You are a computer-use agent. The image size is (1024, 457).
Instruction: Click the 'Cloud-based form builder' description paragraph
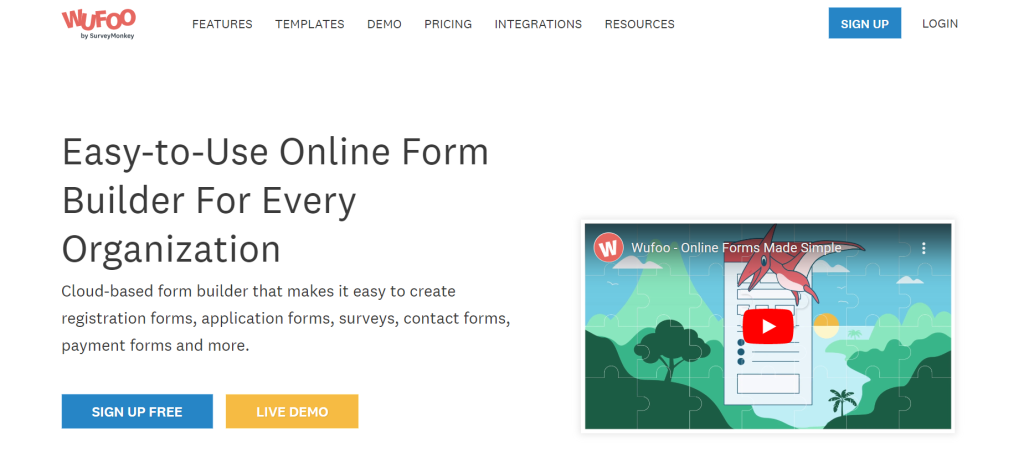[x=286, y=318]
